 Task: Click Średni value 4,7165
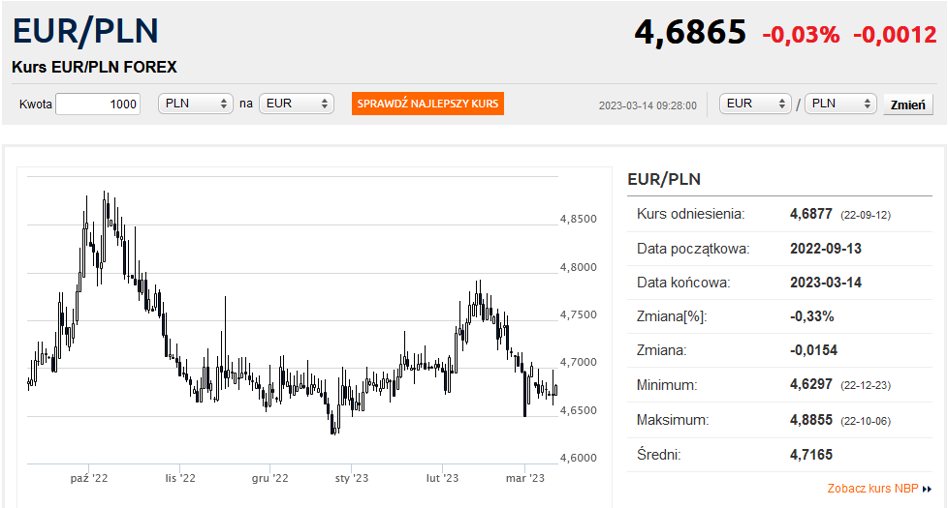(811, 455)
